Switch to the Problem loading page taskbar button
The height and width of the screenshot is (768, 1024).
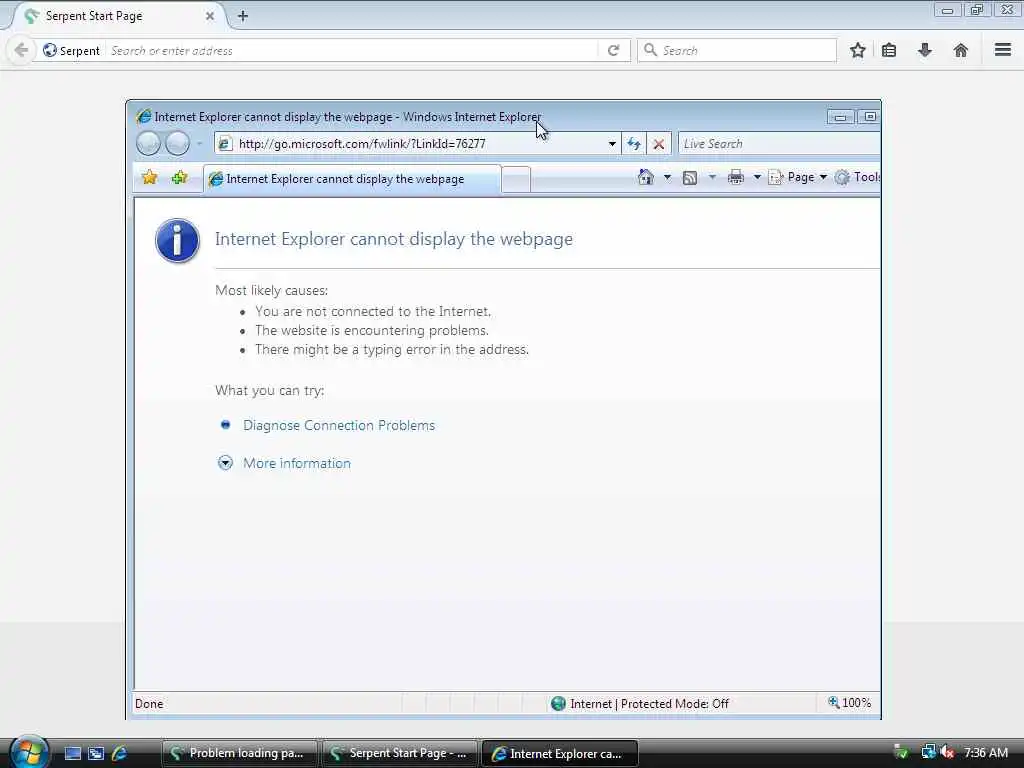(x=239, y=753)
